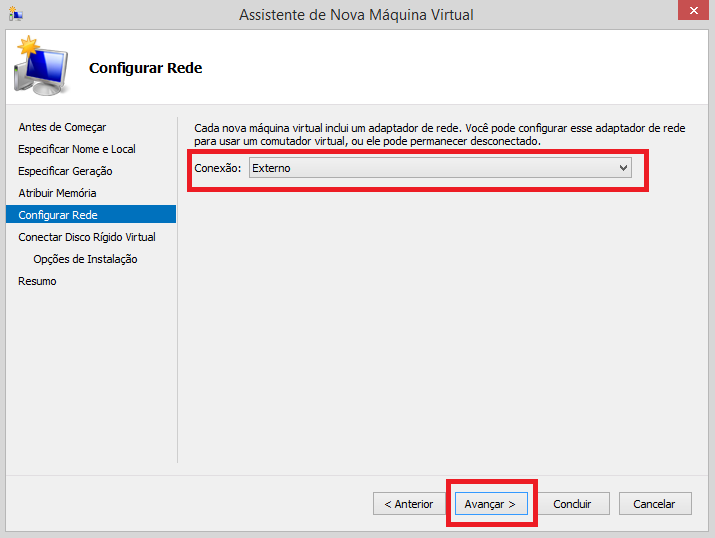The width and height of the screenshot is (715, 538).
Task: Switch to the Conectar Disco Rígido Virtual step
Action: pos(87,237)
